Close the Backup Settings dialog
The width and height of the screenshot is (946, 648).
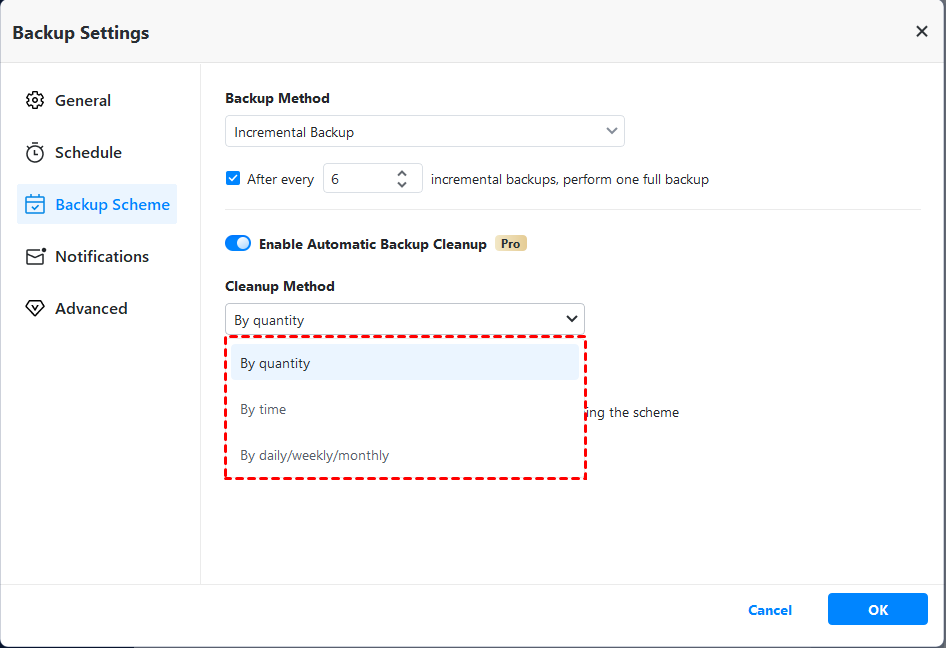[921, 32]
